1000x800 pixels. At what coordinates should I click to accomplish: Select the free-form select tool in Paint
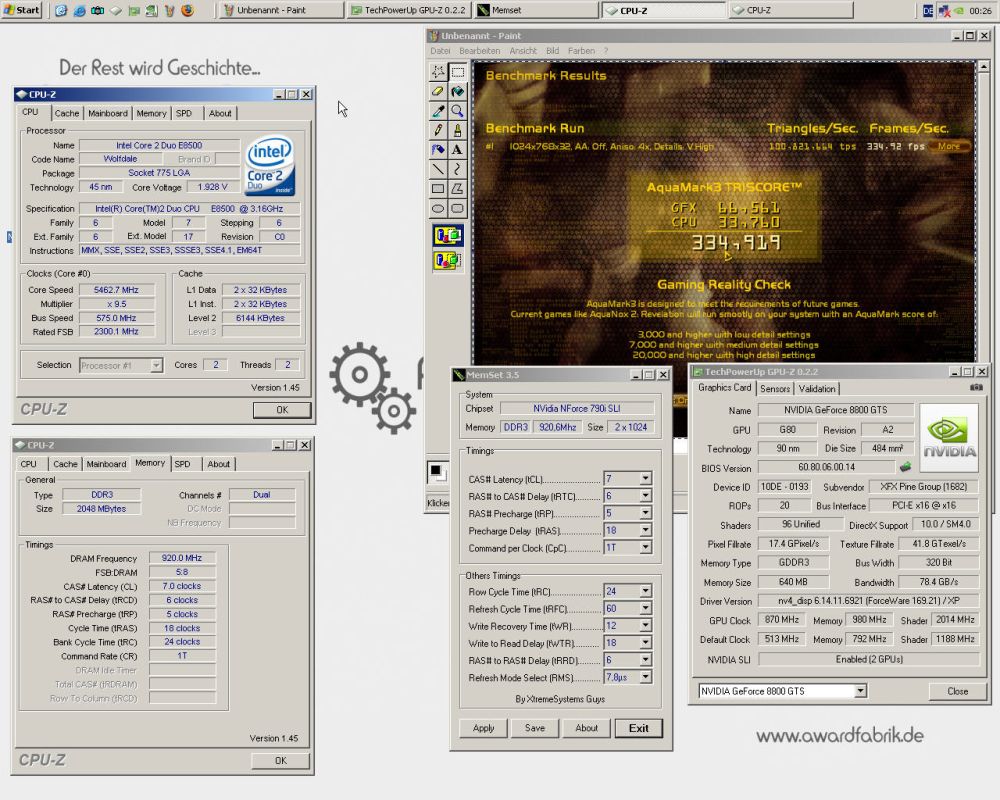click(438, 71)
